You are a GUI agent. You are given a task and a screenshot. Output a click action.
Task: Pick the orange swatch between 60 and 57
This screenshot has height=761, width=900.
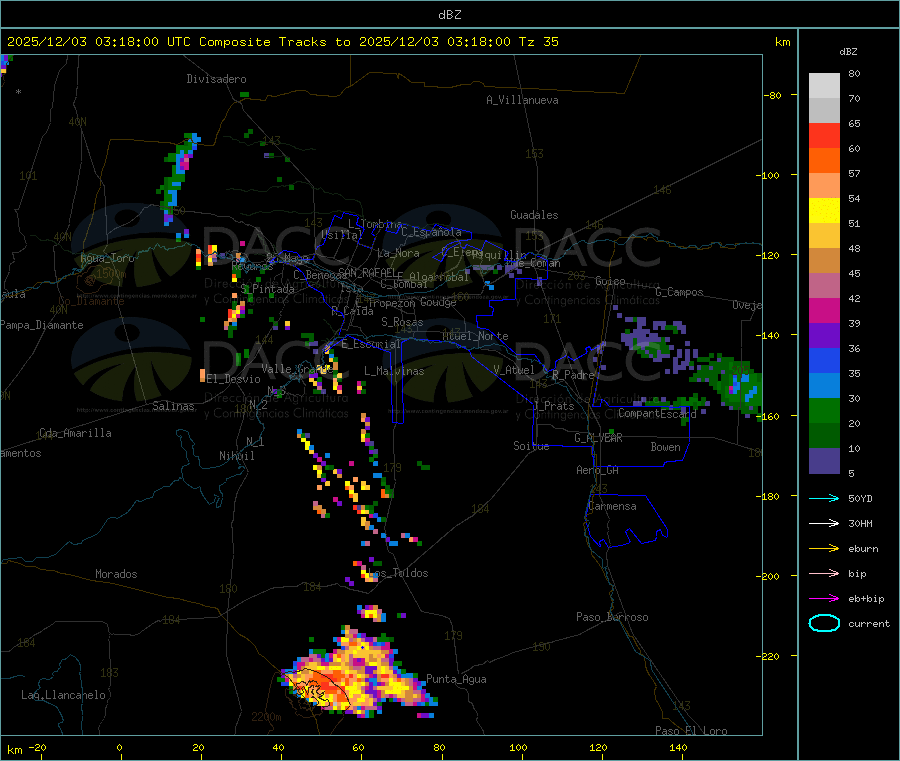click(x=824, y=161)
